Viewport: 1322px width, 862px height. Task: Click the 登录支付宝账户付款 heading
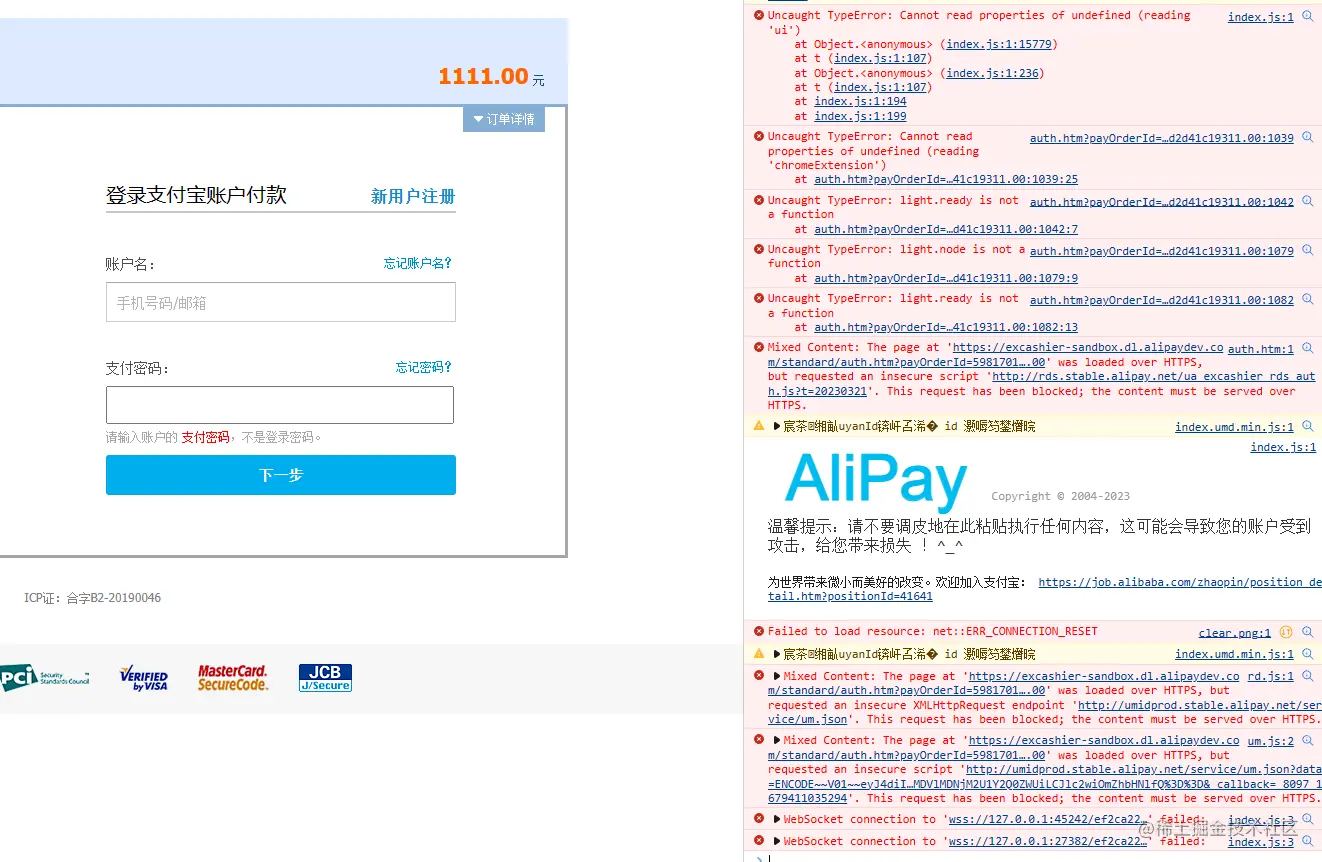pyautogui.click(x=196, y=195)
